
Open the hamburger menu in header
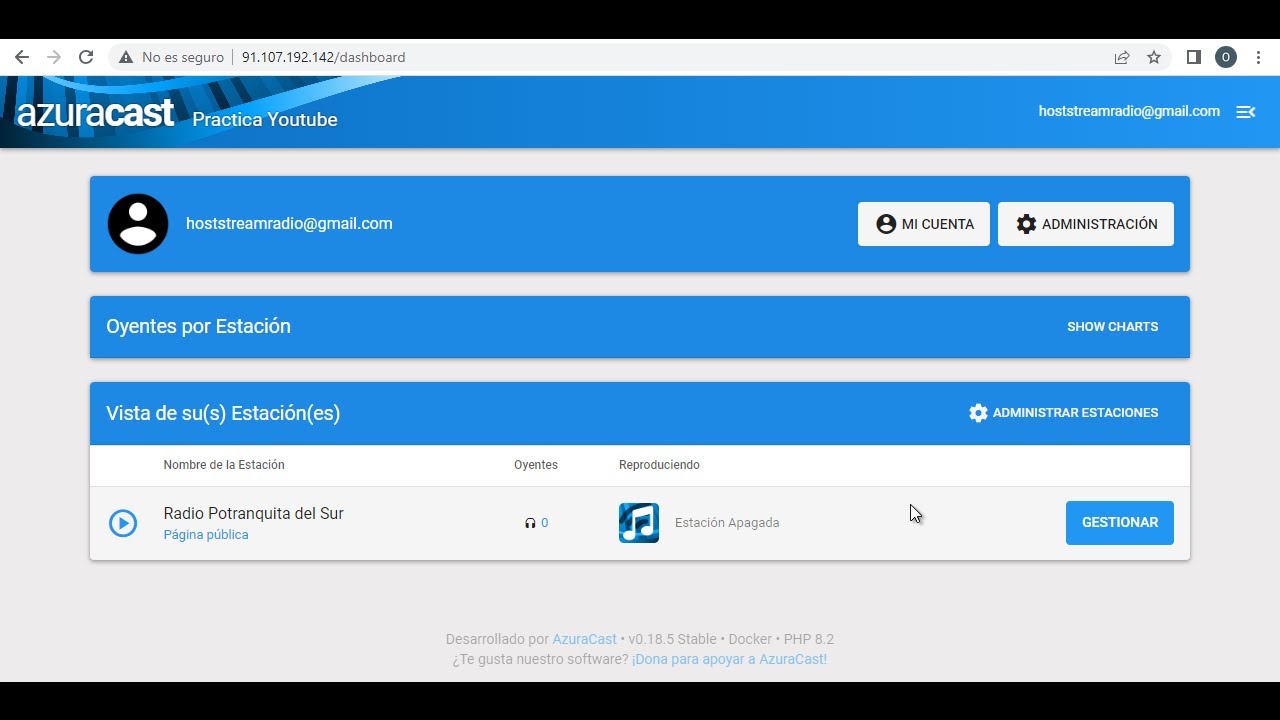point(1246,112)
